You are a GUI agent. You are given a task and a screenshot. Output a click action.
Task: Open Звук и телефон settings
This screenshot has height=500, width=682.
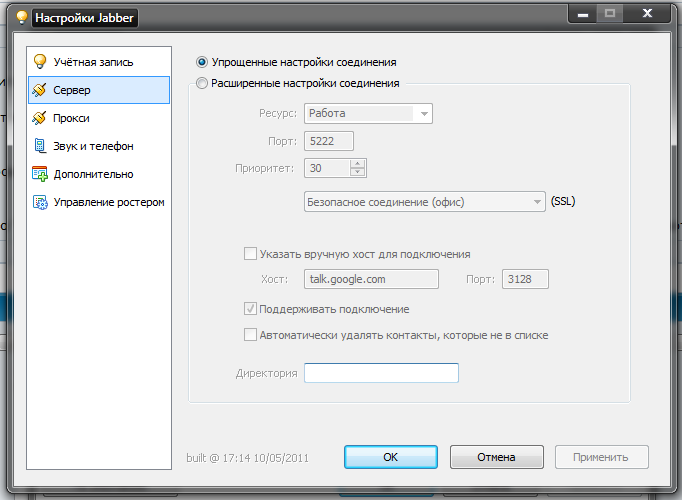(99, 146)
